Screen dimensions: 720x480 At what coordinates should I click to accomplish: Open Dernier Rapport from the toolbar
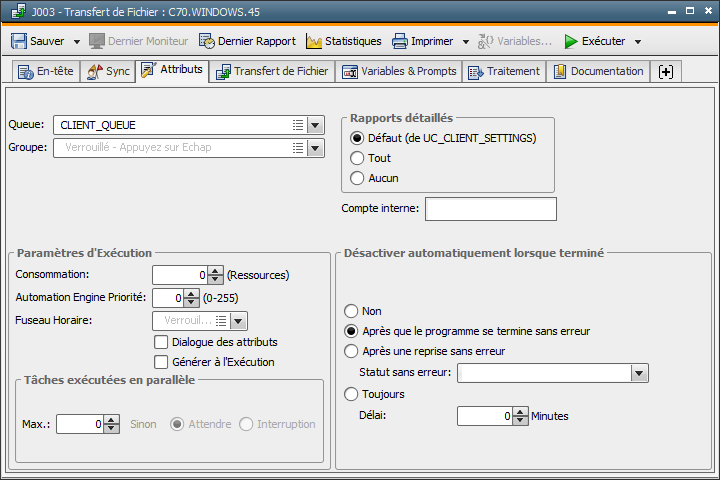click(x=247, y=41)
